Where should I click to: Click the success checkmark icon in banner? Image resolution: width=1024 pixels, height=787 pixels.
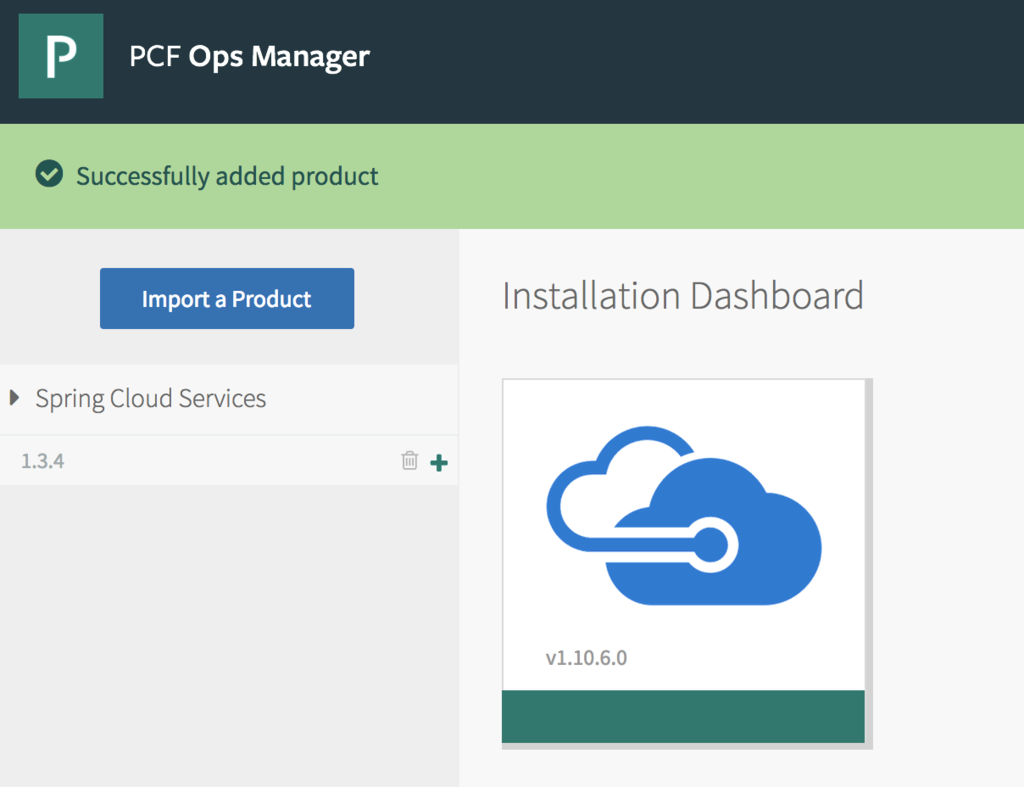(x=49, y=176)
